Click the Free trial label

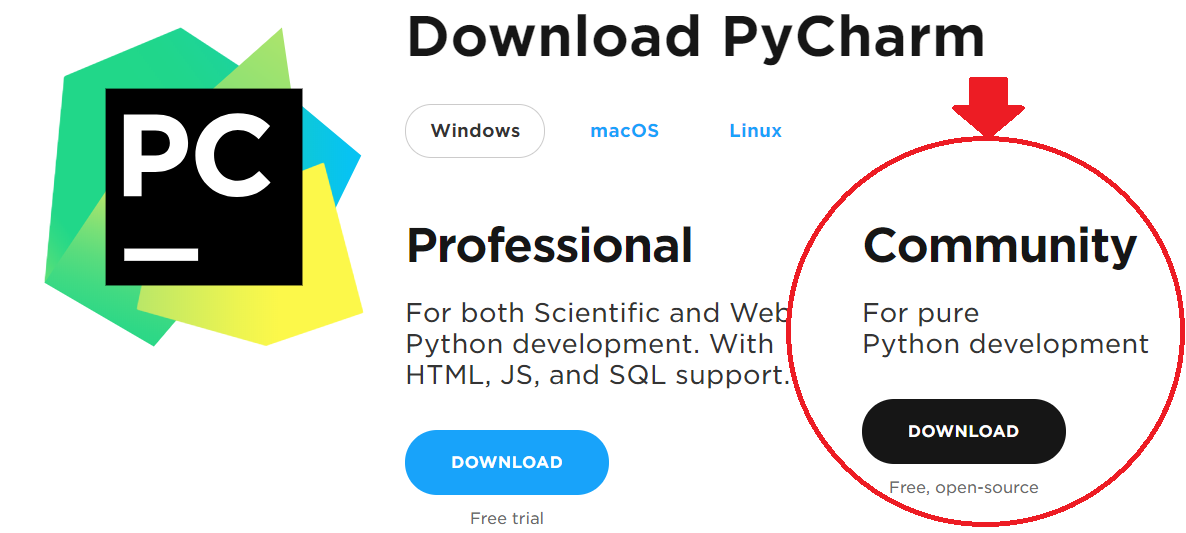(x=507, y=519)
